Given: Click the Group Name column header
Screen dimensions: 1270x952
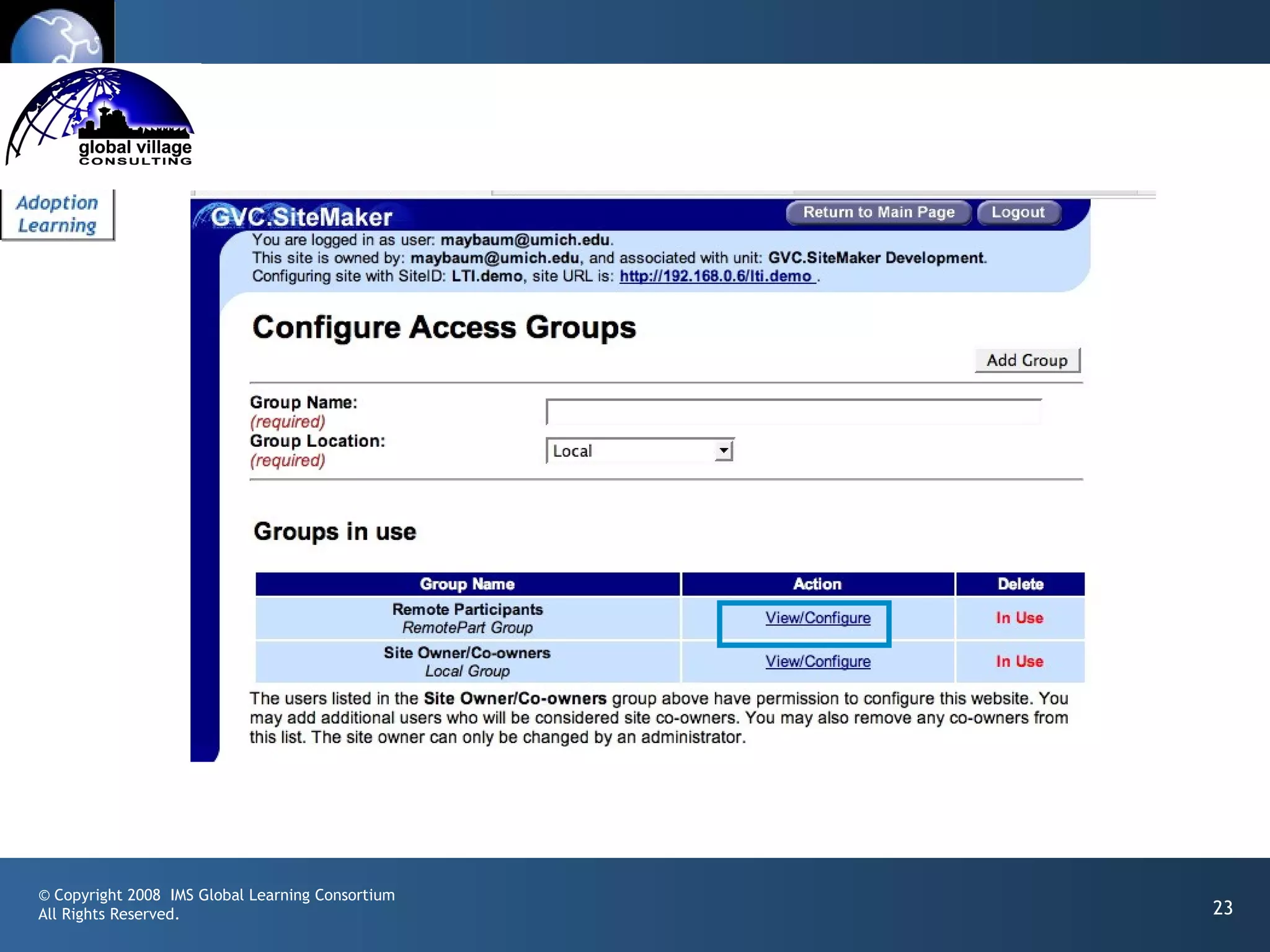Looking at the screenshot, I should click(x=467, y=584).
